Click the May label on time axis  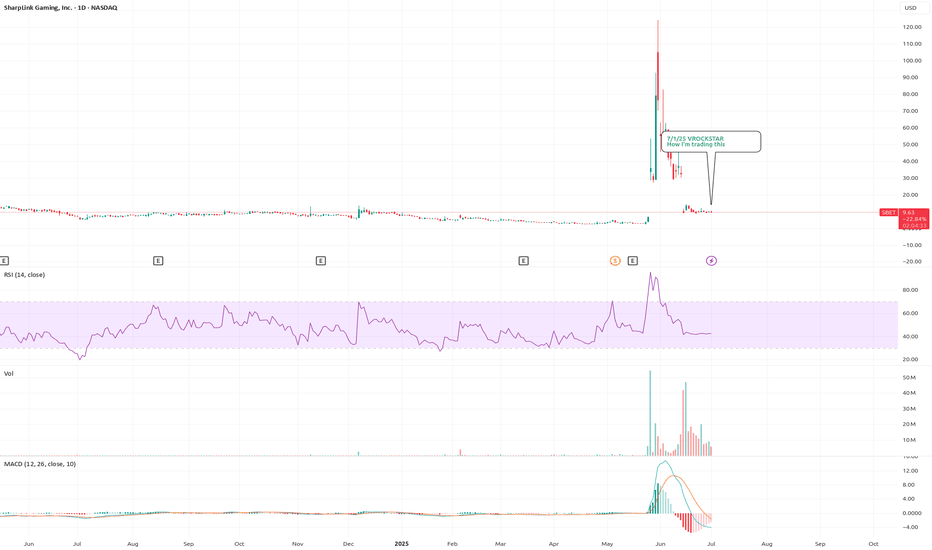coord(607,543)
